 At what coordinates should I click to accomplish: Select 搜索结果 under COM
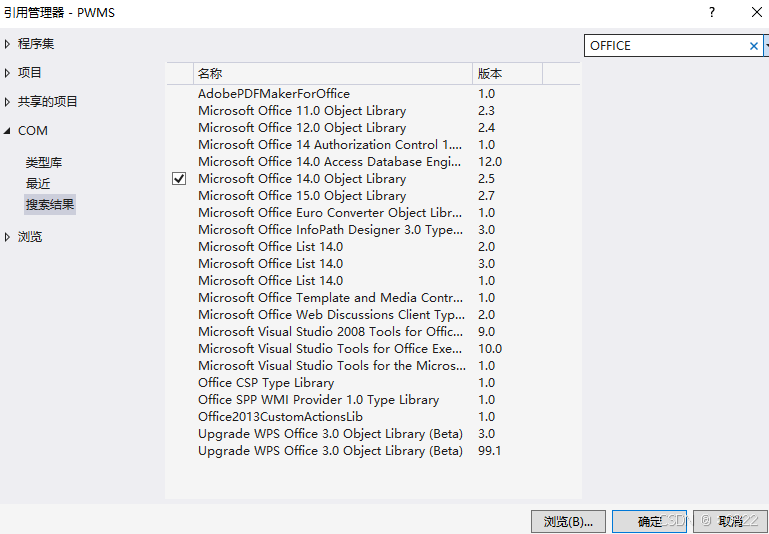50,204
